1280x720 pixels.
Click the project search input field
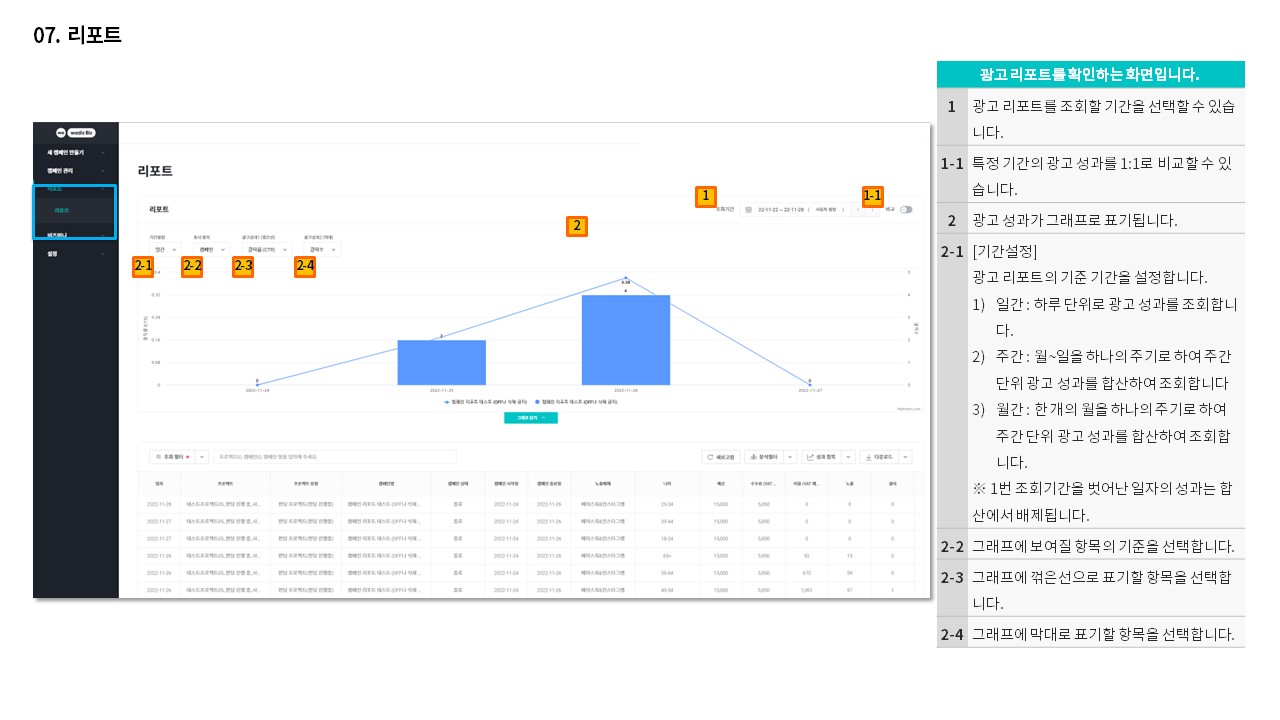point(335,456)
